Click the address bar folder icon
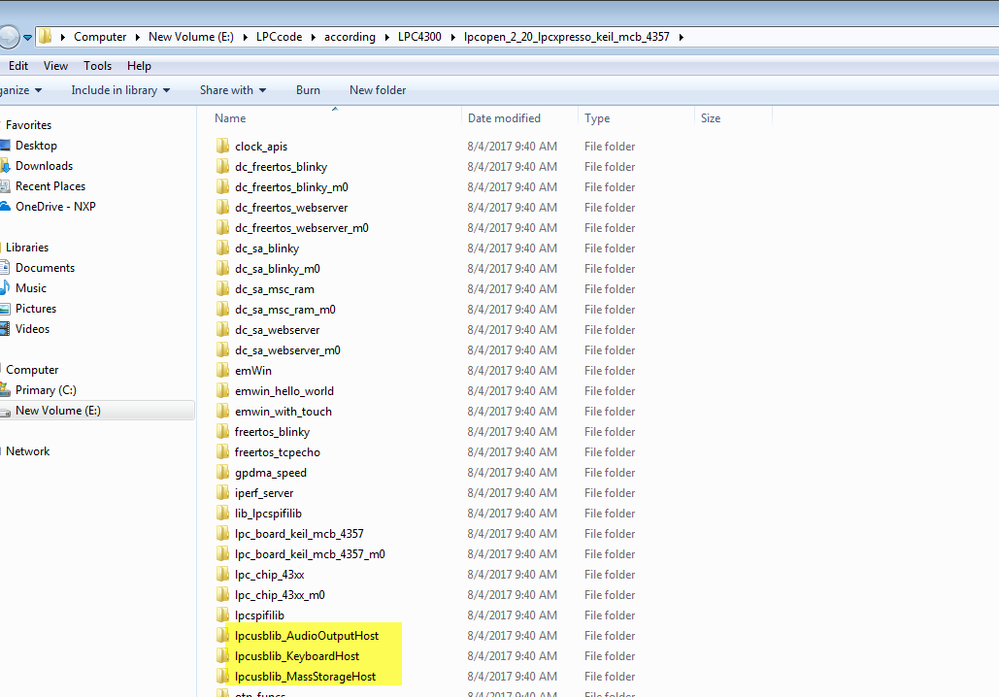The width and height of the screenshot is (999, 697). click(45, 36)
